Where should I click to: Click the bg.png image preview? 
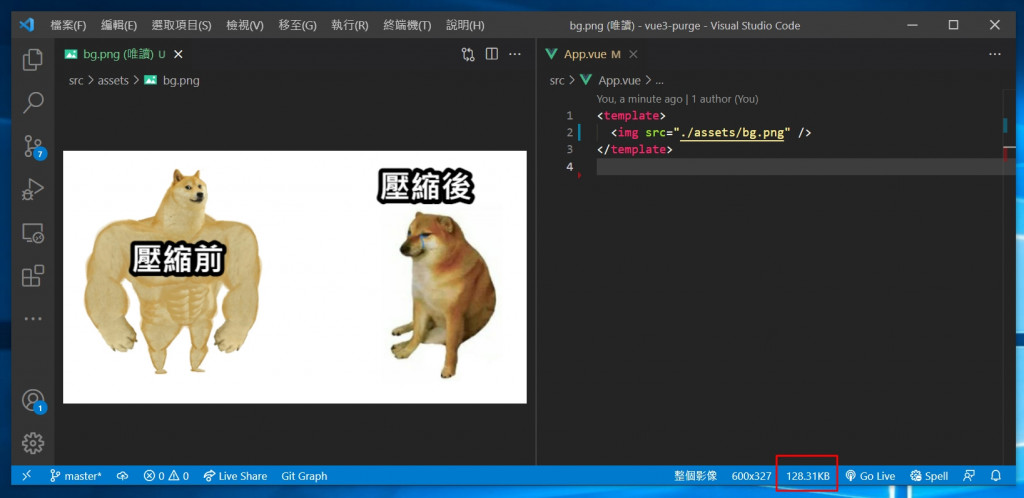[295, 277]
